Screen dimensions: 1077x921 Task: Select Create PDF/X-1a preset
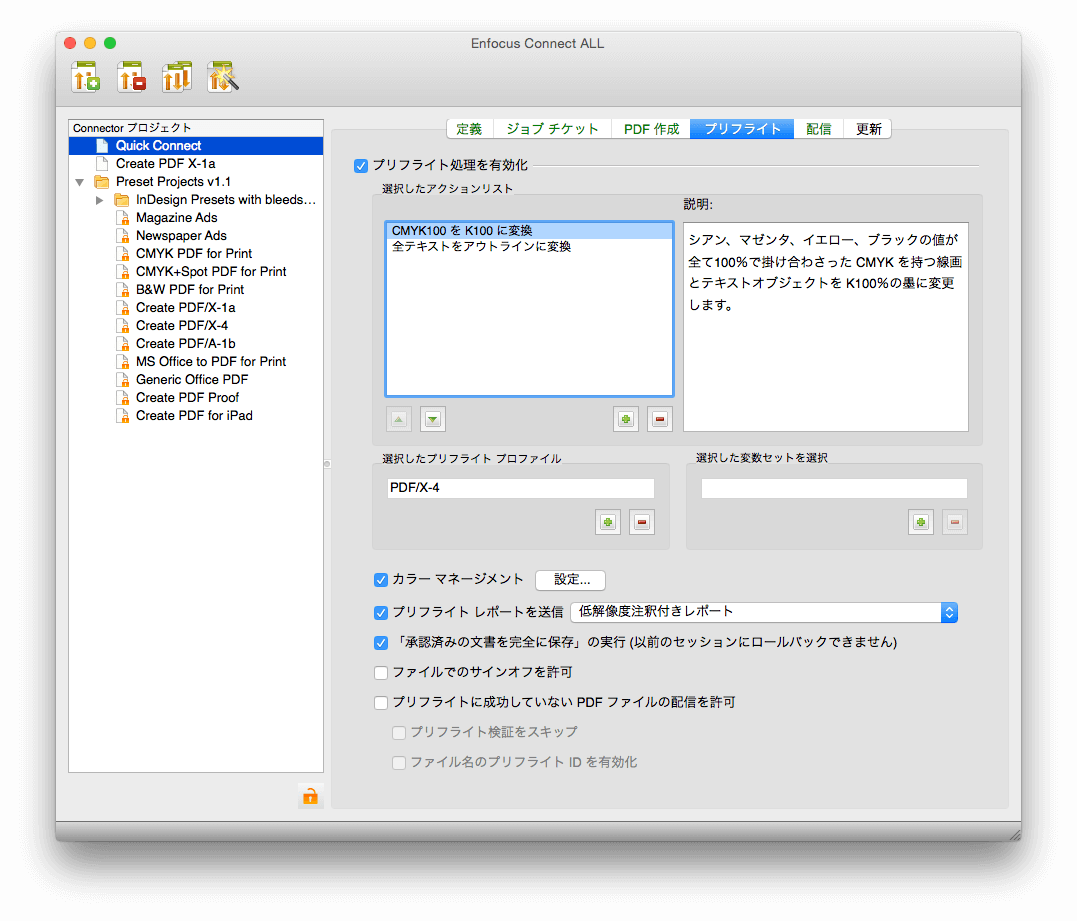[x=196, y=308]
